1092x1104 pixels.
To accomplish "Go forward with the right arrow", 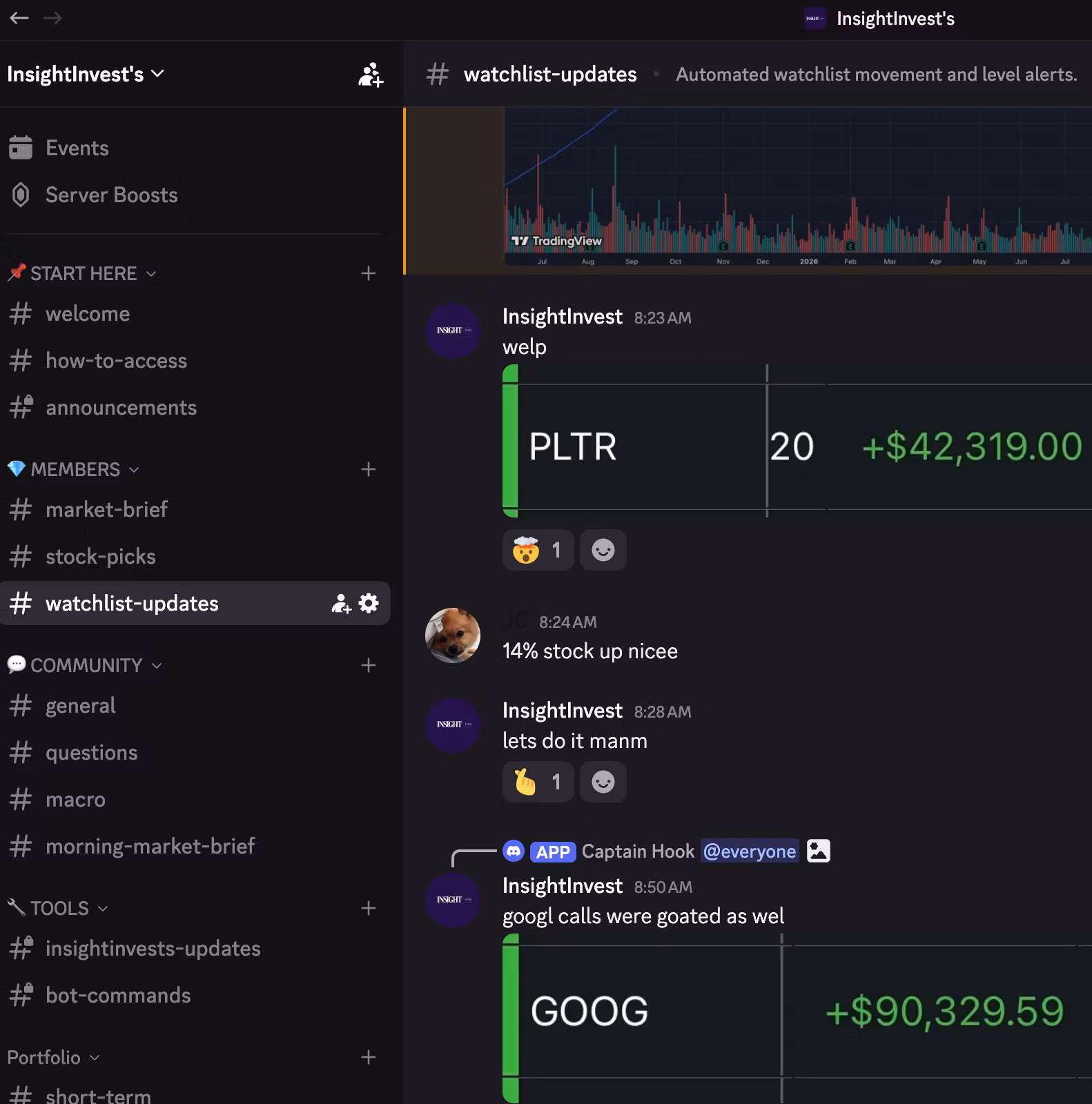I will click(x=52, y=18).
